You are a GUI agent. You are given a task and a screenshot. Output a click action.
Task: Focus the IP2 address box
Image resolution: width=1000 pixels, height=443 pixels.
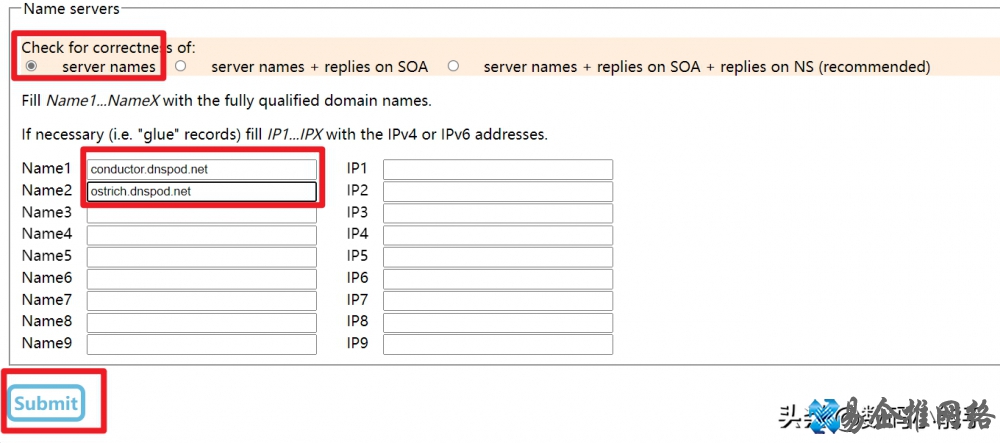point(498,192)
